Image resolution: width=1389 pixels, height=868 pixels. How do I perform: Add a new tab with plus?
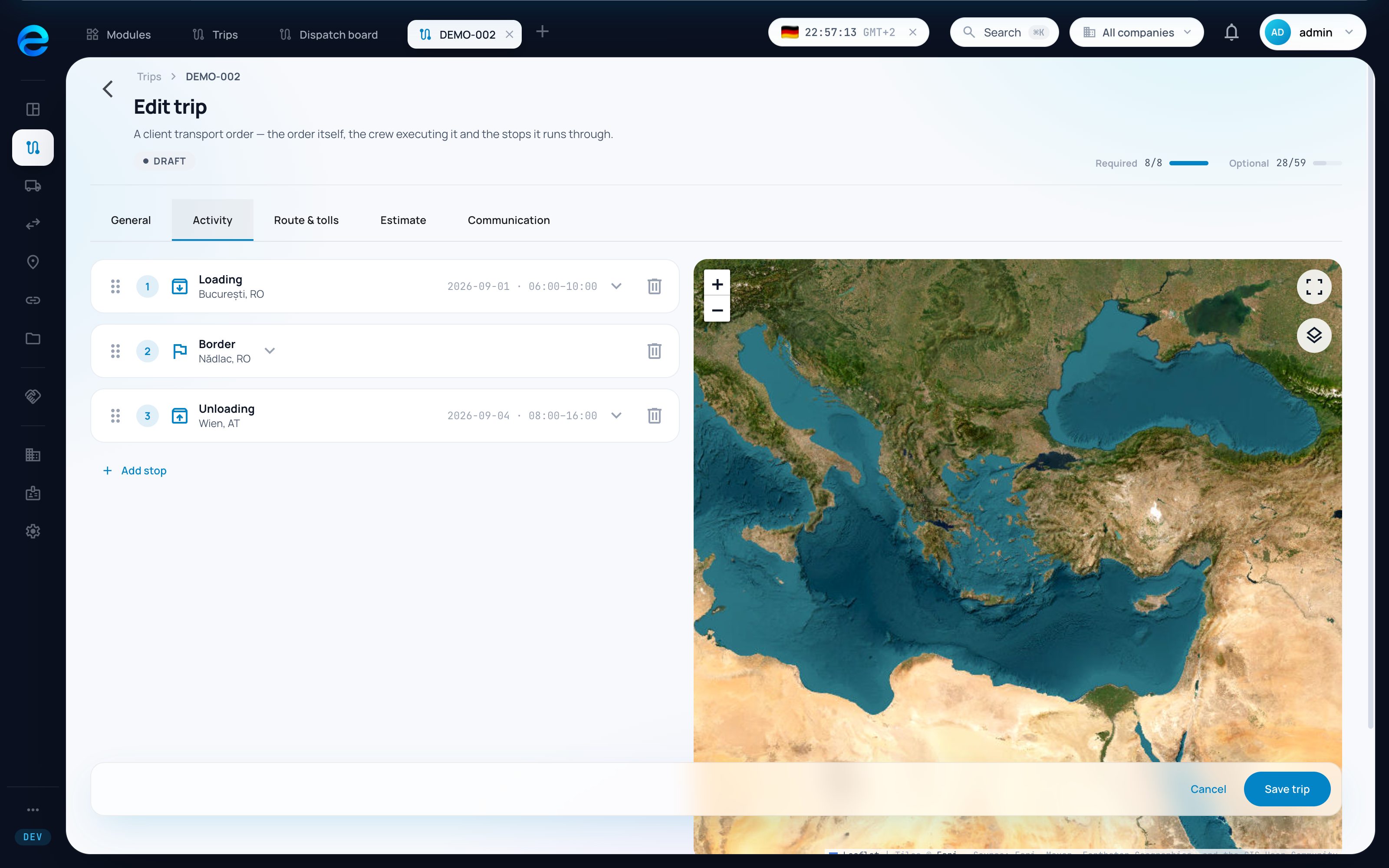[542, 32]
